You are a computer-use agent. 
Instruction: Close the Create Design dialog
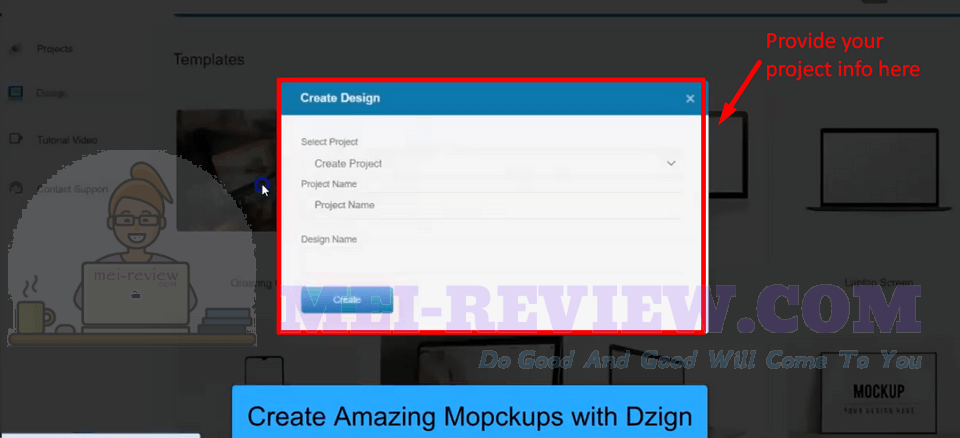(690, 98)
